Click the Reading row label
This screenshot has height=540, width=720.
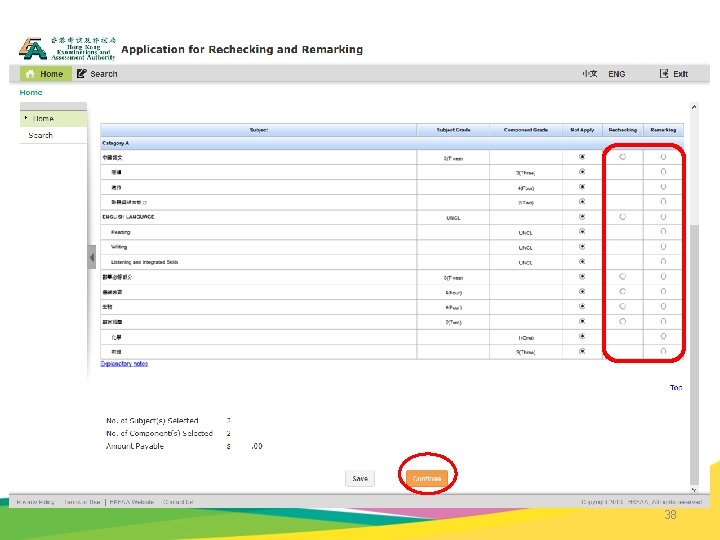coord(120,232)
